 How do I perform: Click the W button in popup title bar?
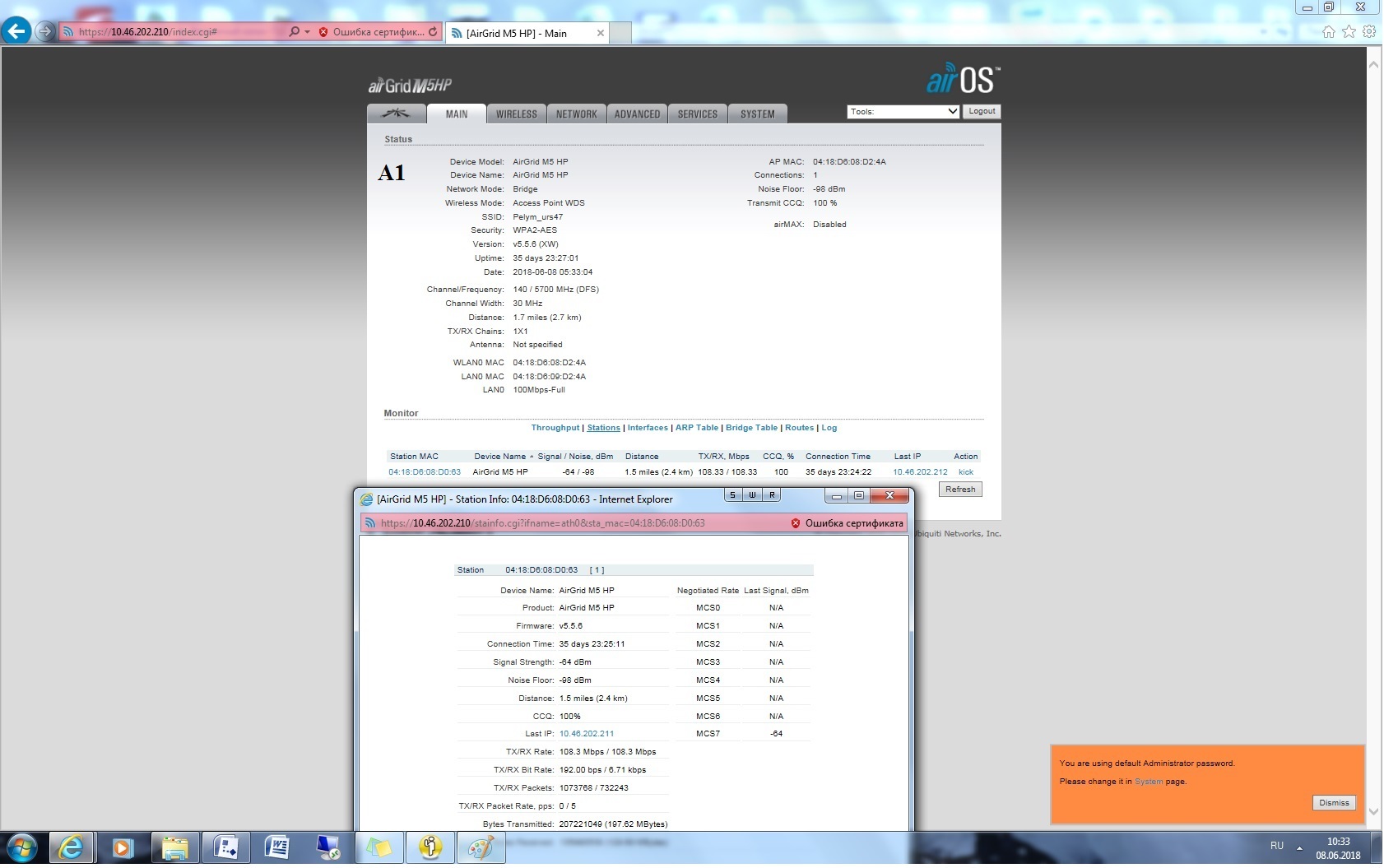pos(752,495)
